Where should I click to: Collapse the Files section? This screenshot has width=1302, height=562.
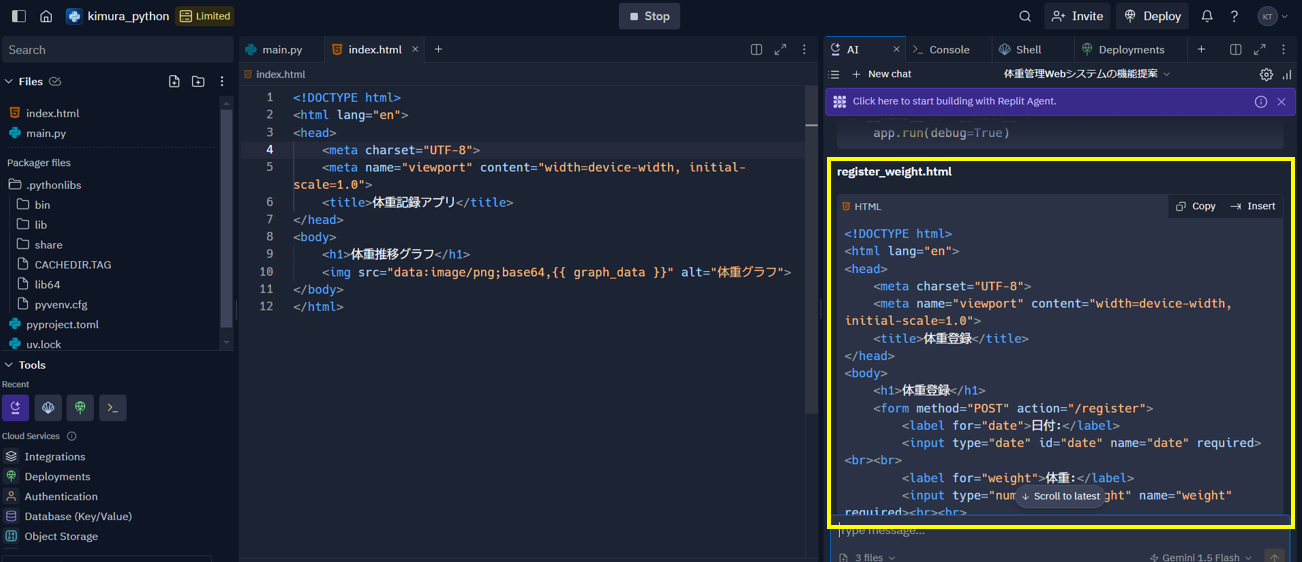9,82
